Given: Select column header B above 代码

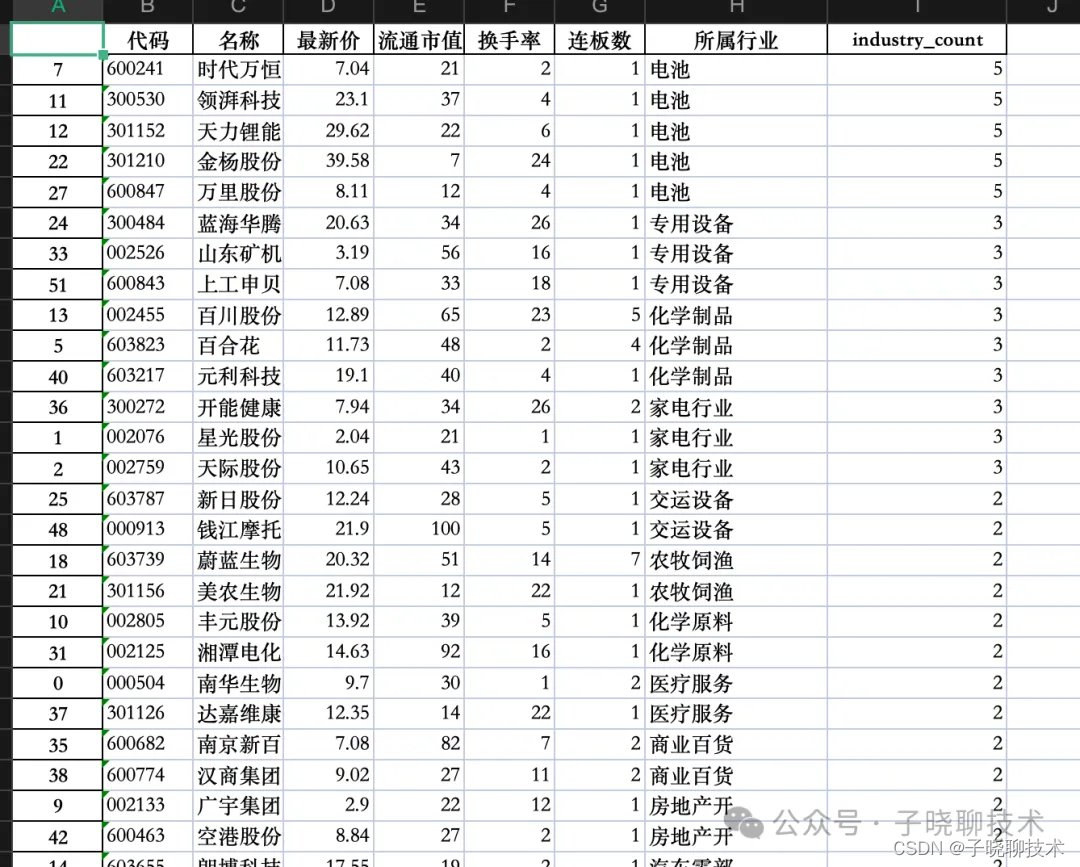Looking at the screenshot, I should (x=147, y=9).
